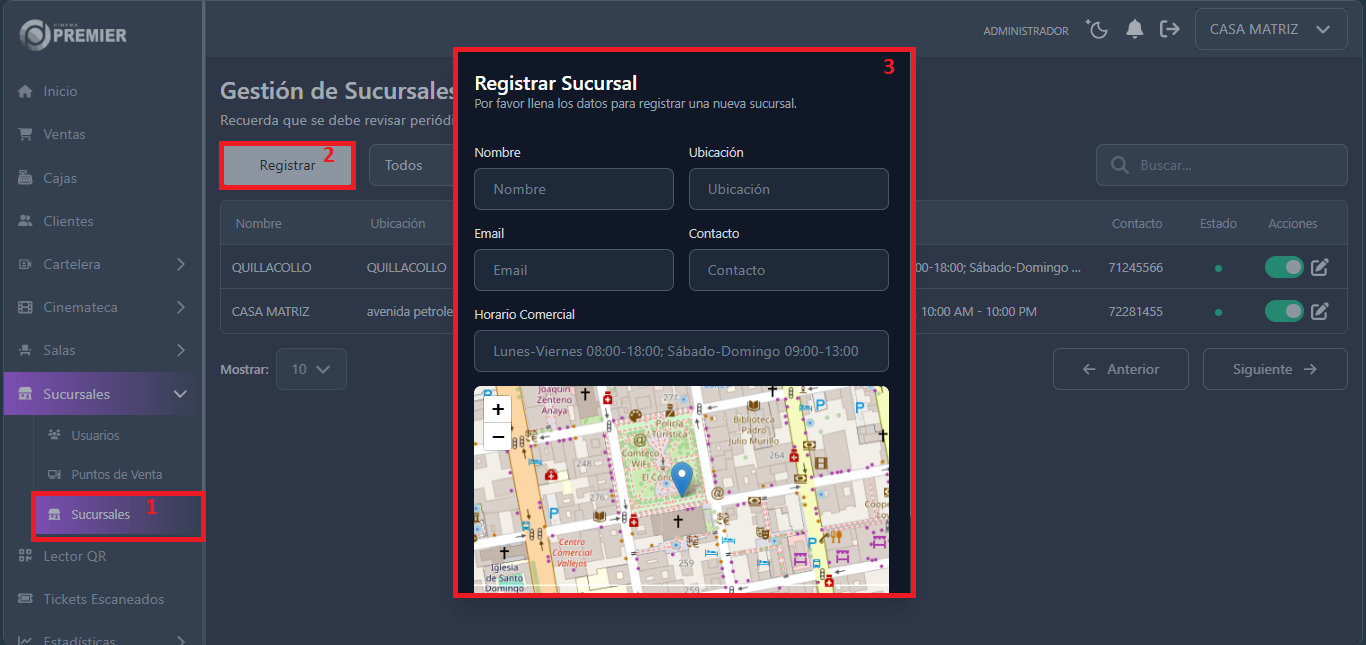The image size is (1366, 645).
Task: Toggle QUILLACOLLO branch active switch
Action: 1284,267
